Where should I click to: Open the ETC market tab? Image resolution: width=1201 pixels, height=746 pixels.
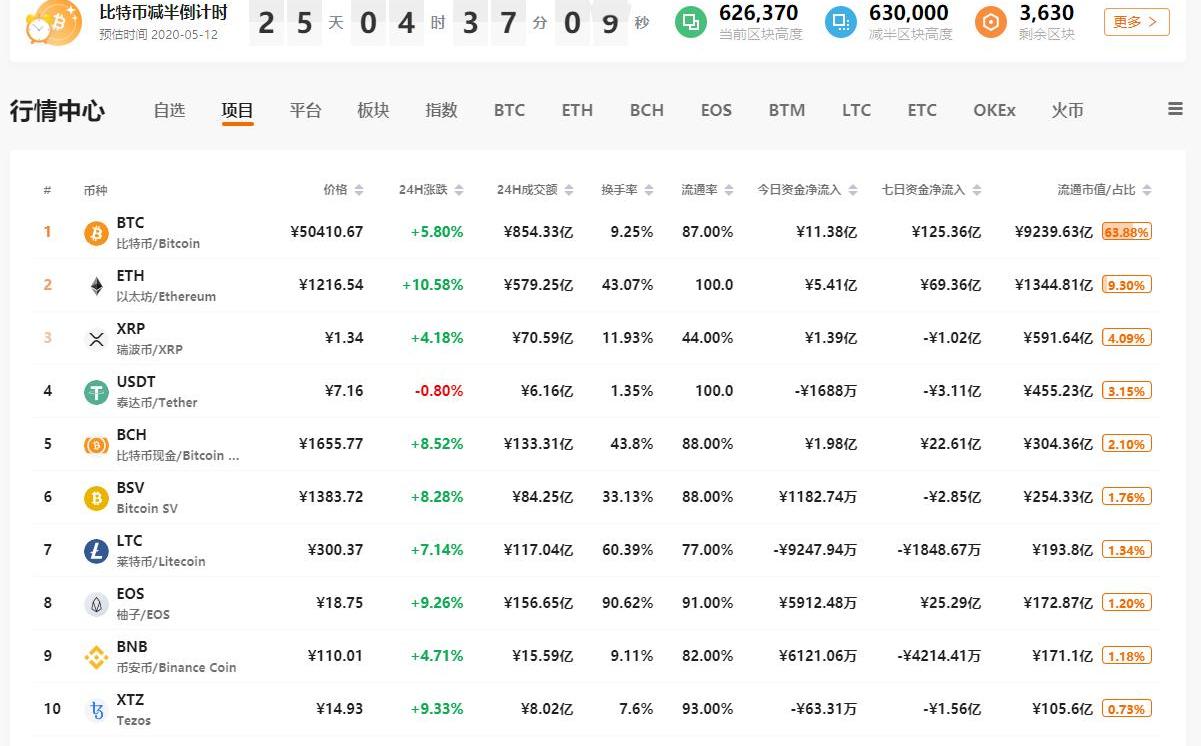pyautogui.click(x=922, y=110)
